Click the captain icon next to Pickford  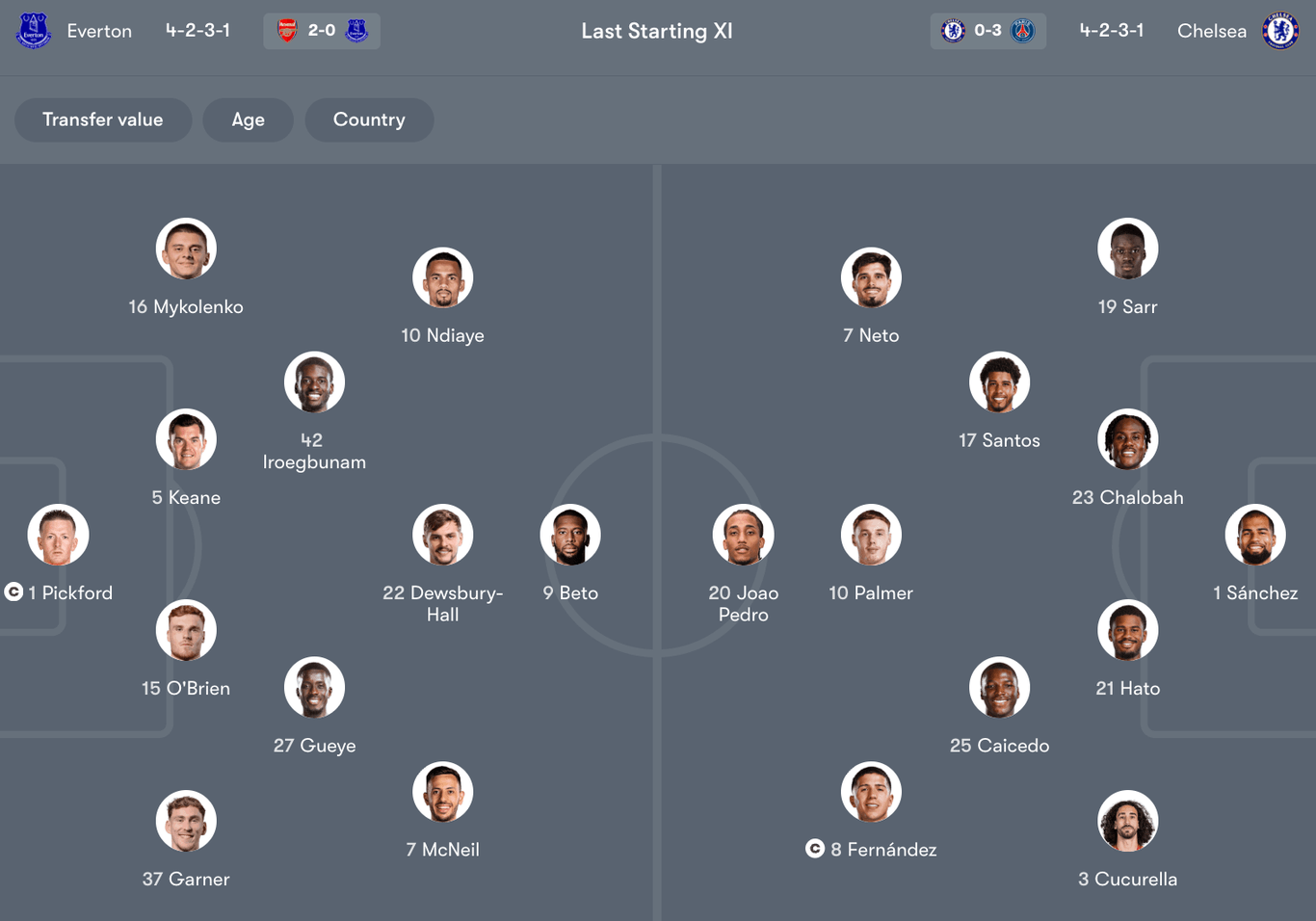tap(13, 592)
